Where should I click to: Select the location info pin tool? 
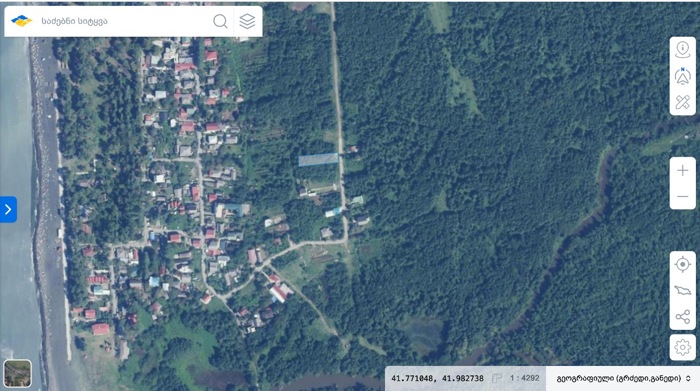683,50
